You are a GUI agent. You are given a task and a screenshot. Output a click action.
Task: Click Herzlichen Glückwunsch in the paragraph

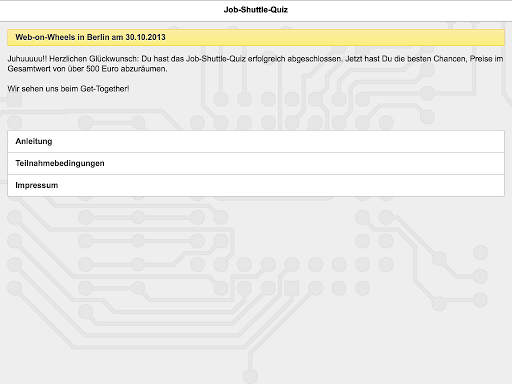click(94, 59)
